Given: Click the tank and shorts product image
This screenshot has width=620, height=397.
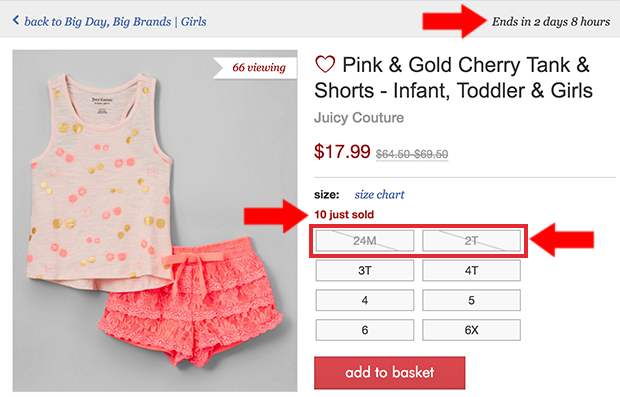Looking at the screenshot, I should tap(155, 221).
